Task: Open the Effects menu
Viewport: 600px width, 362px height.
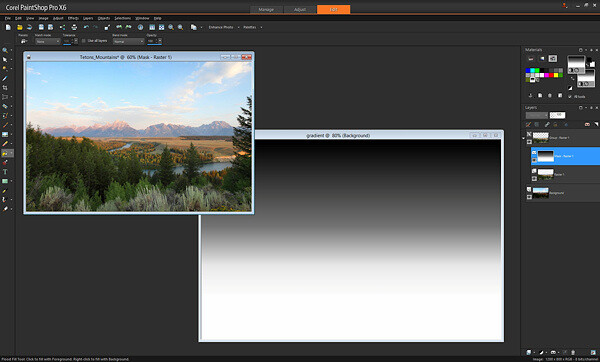Action: 73,18
